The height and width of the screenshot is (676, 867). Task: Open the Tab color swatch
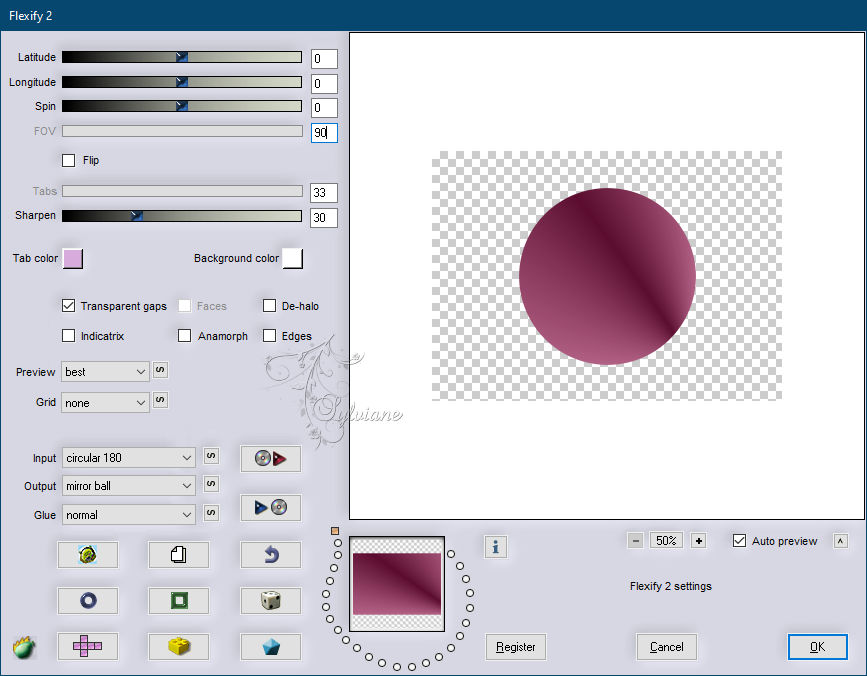pyautogui.click(x=73, y=258)
